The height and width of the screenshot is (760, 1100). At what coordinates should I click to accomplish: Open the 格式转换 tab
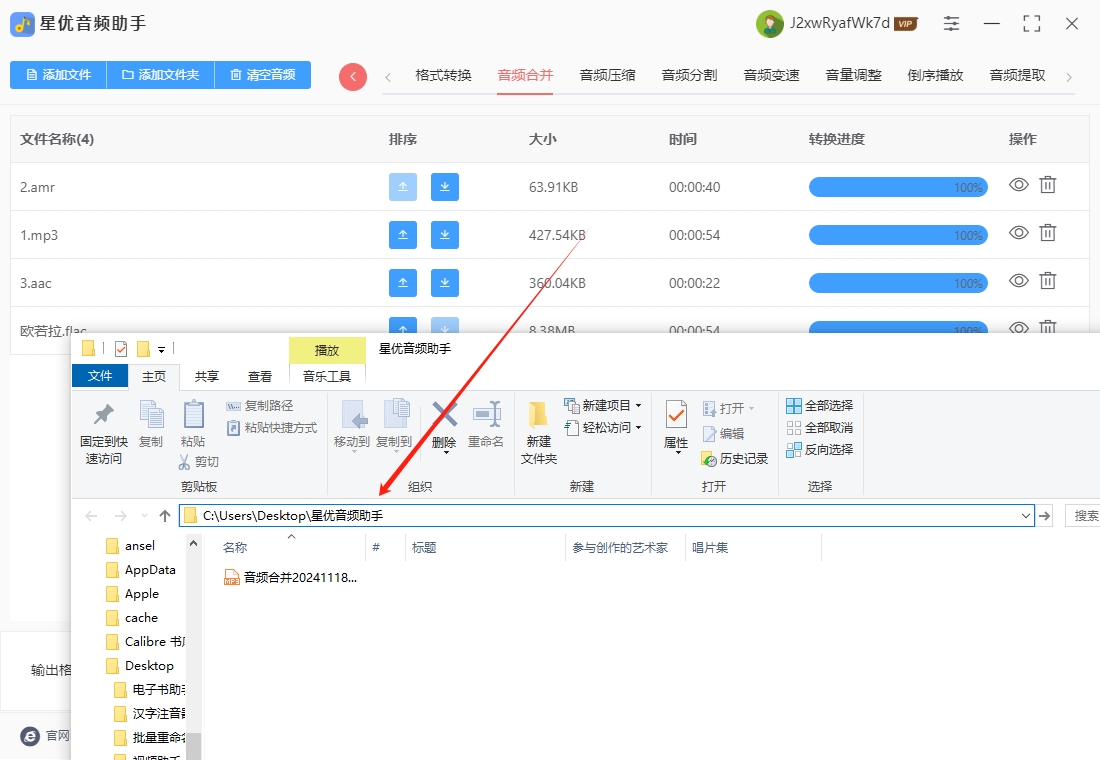click(x=443, y=75)
